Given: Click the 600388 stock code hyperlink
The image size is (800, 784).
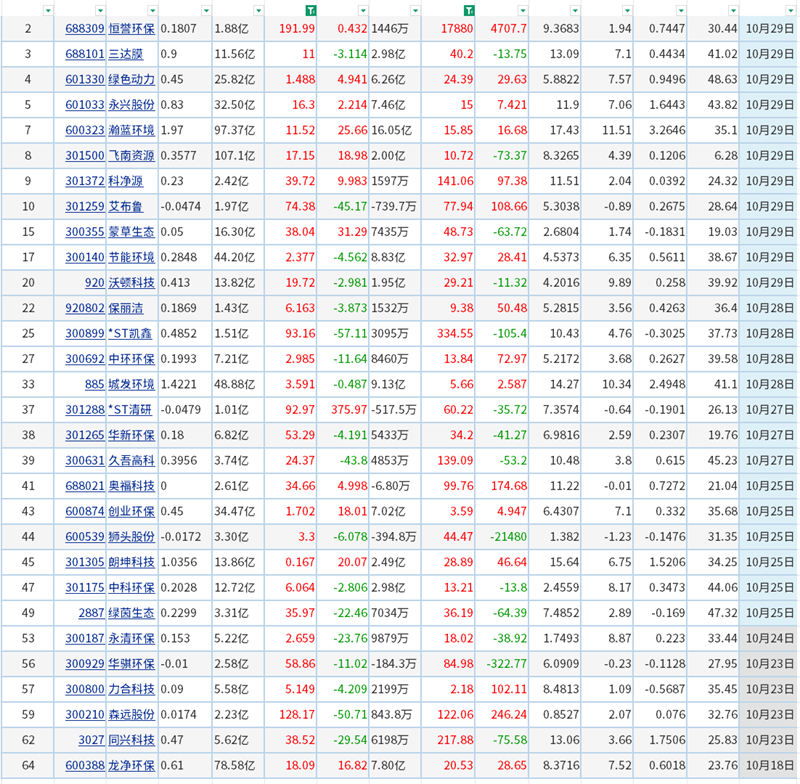Looking at the screenshot, I should point(85,765).
